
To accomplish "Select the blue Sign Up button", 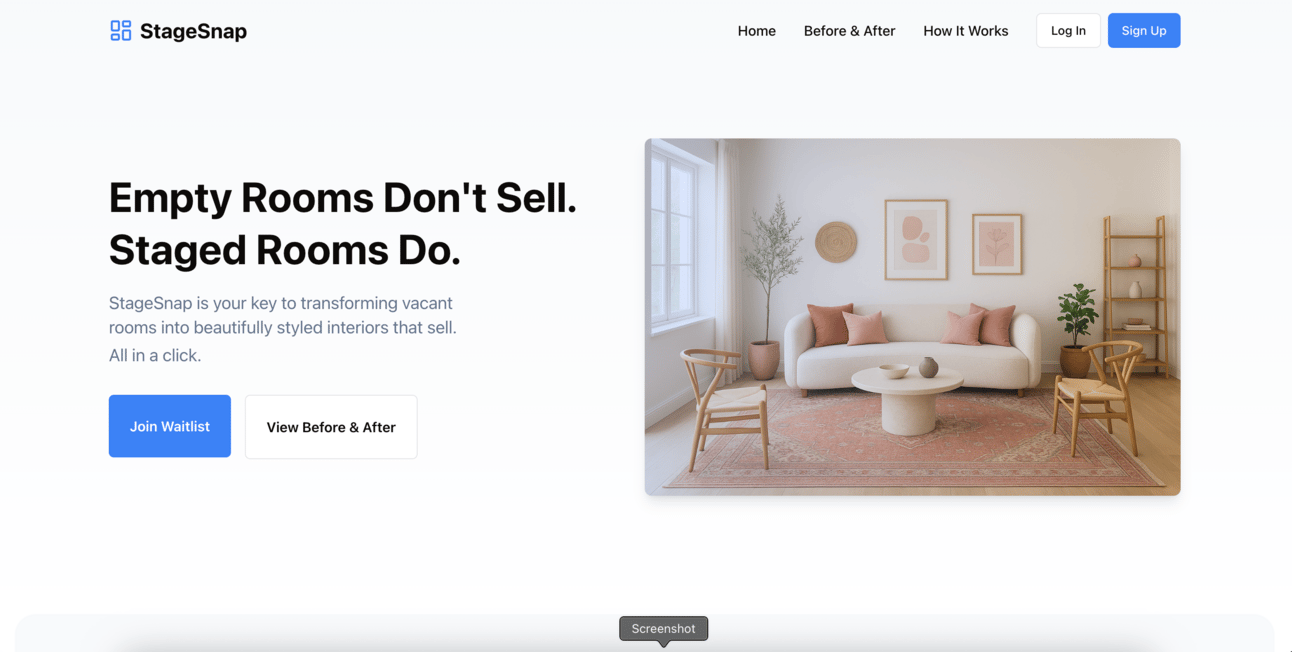I will 1144,31.
